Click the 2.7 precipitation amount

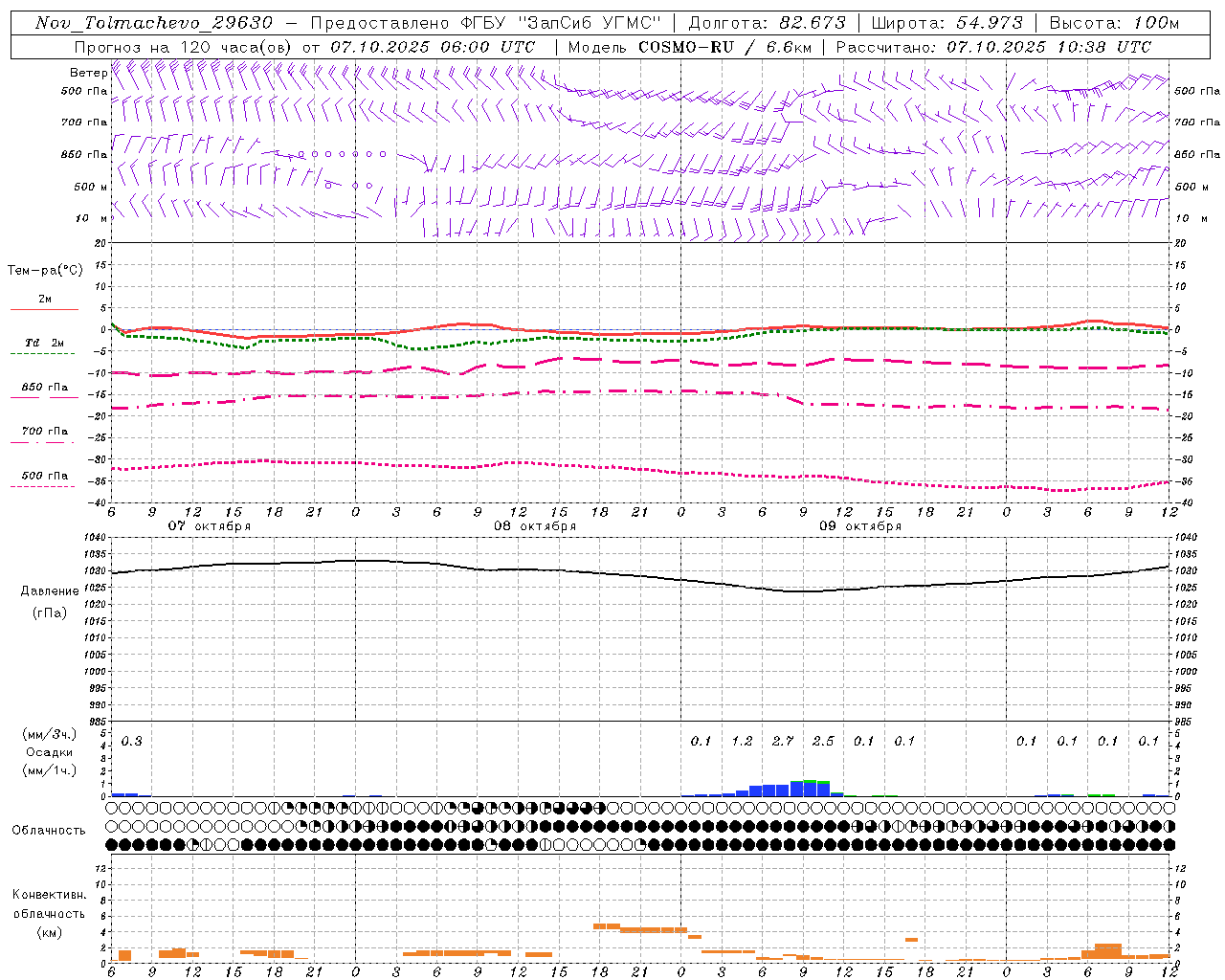783,741
